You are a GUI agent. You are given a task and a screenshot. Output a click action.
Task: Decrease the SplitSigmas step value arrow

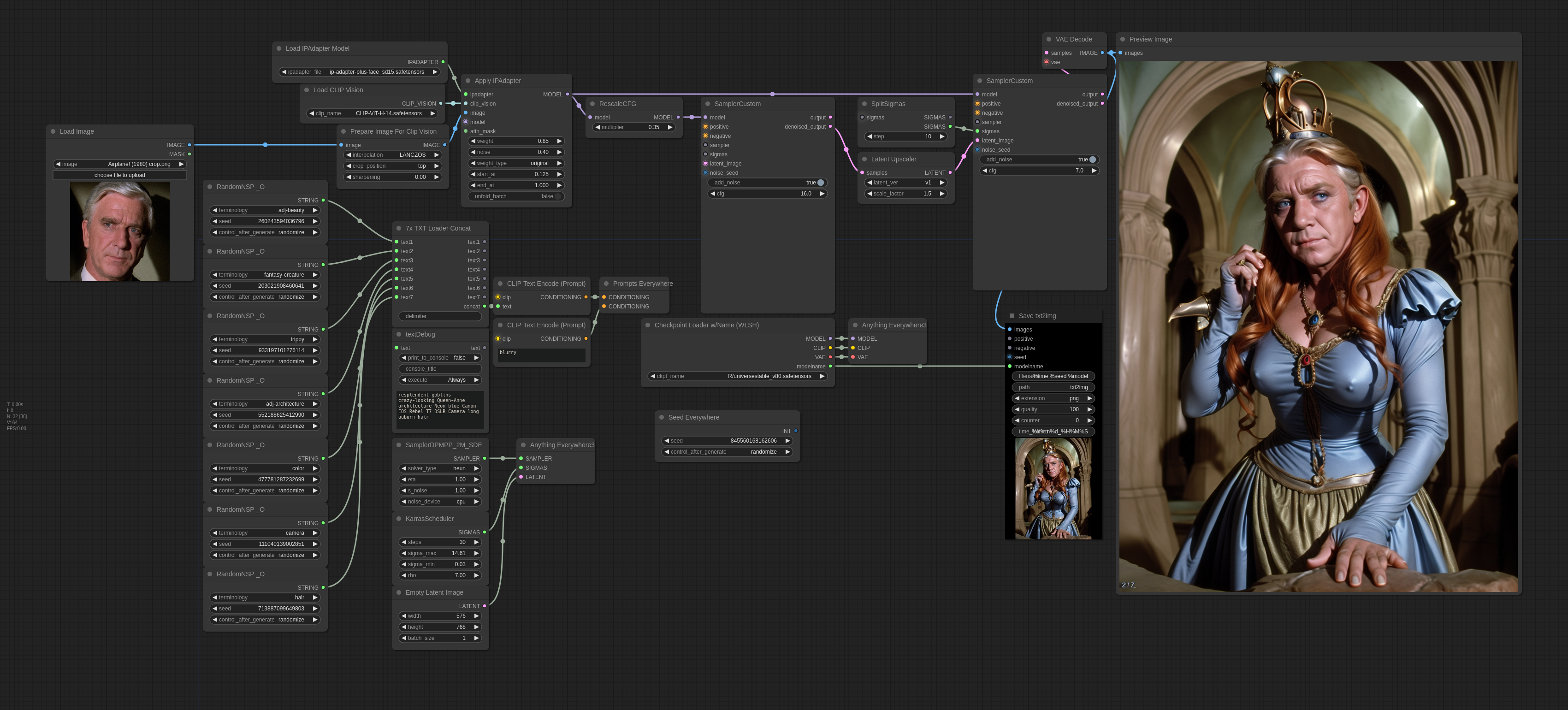(870, 136)
